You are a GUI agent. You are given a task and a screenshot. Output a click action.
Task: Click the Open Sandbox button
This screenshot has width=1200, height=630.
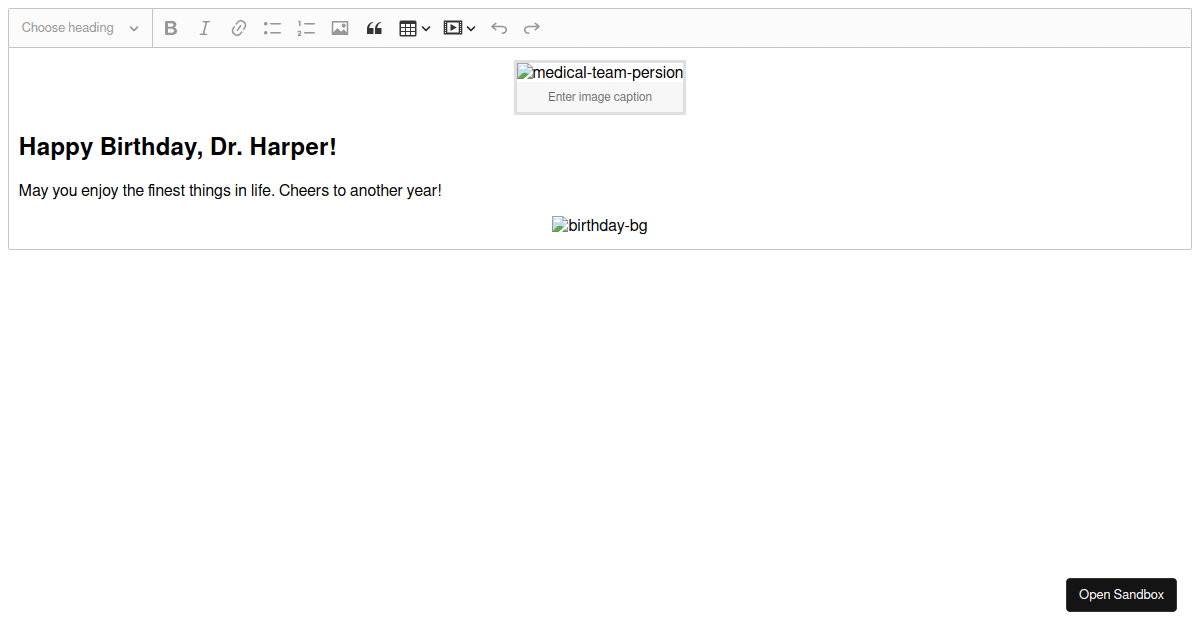[1121, 594]
